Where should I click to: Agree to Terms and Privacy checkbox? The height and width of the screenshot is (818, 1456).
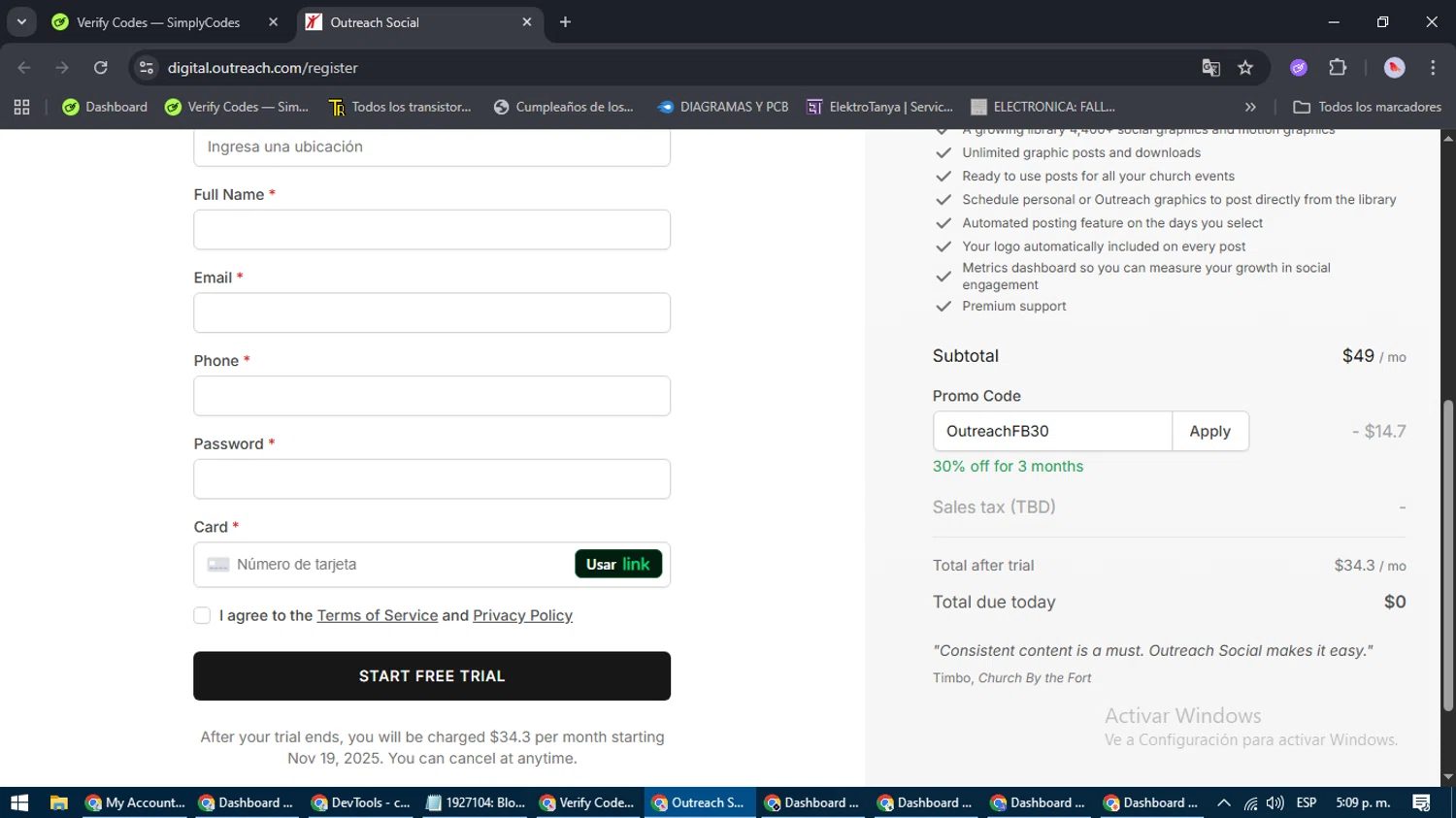202,615
